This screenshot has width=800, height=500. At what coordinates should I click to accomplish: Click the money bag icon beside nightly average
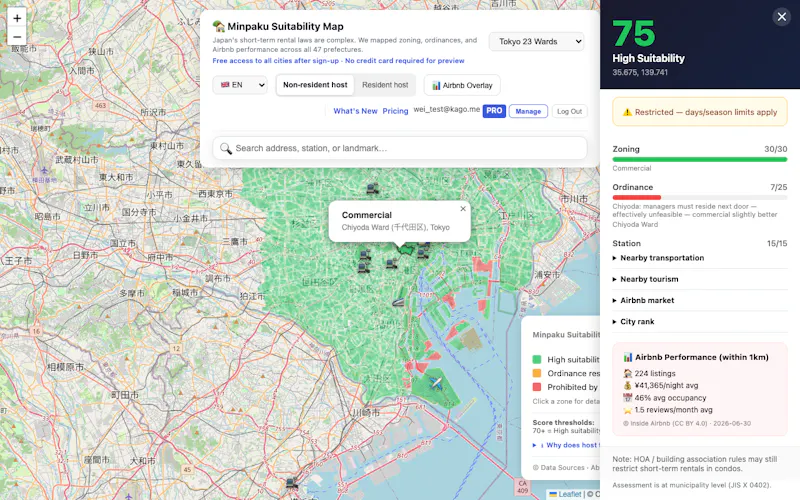click(628, 386)
